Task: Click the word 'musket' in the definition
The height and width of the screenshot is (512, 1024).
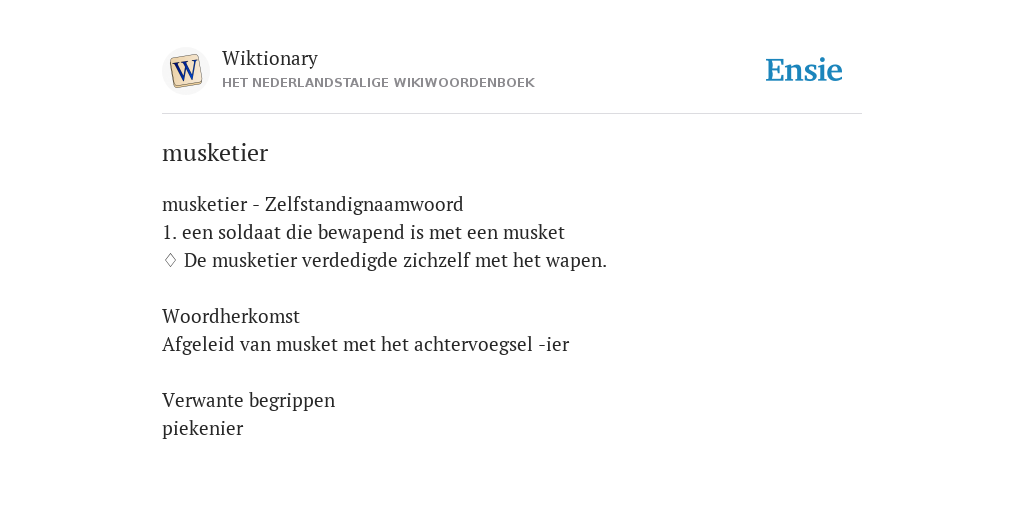Action: click(534, 232)
